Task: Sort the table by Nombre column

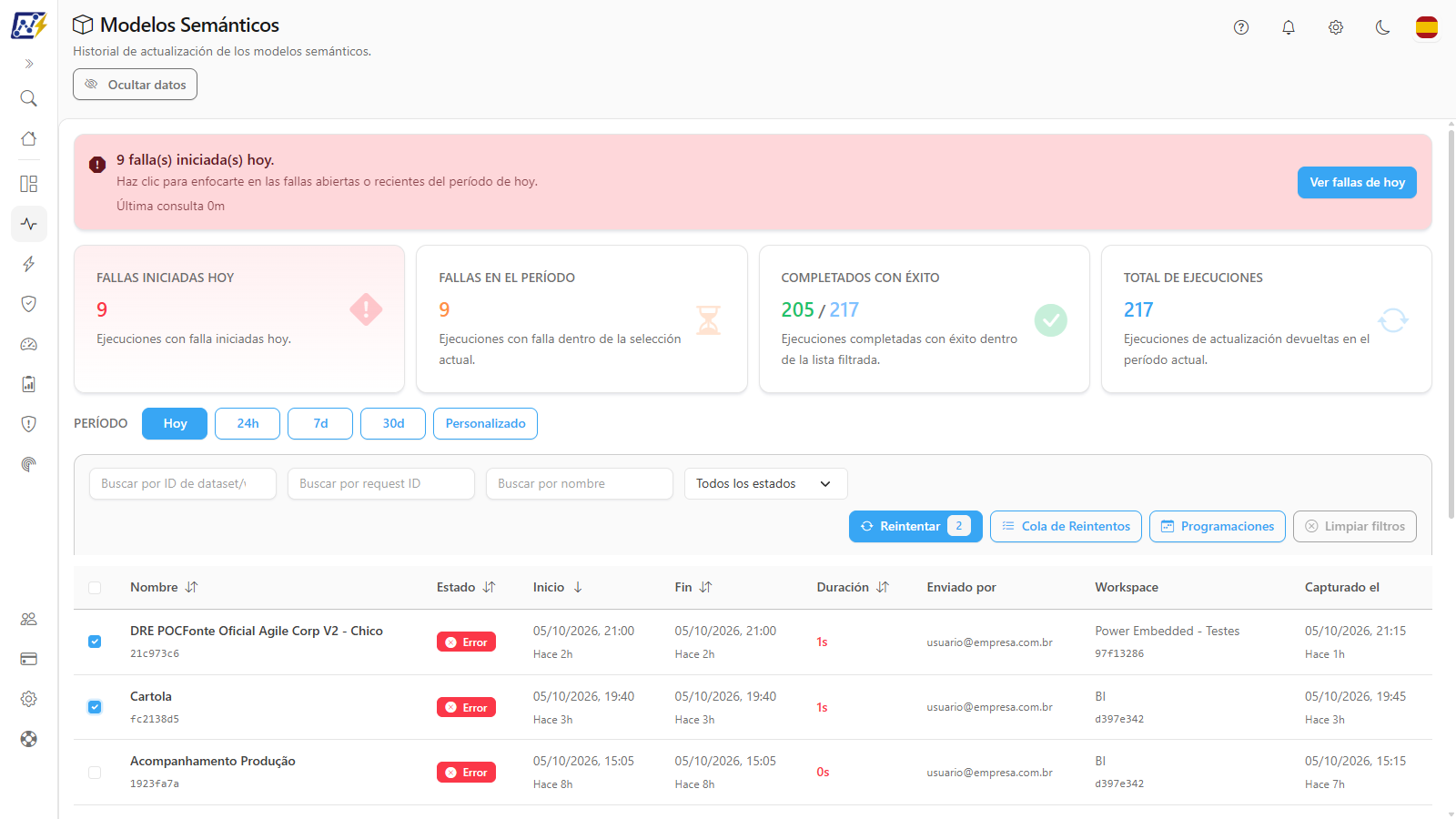Action: [164, 588]
